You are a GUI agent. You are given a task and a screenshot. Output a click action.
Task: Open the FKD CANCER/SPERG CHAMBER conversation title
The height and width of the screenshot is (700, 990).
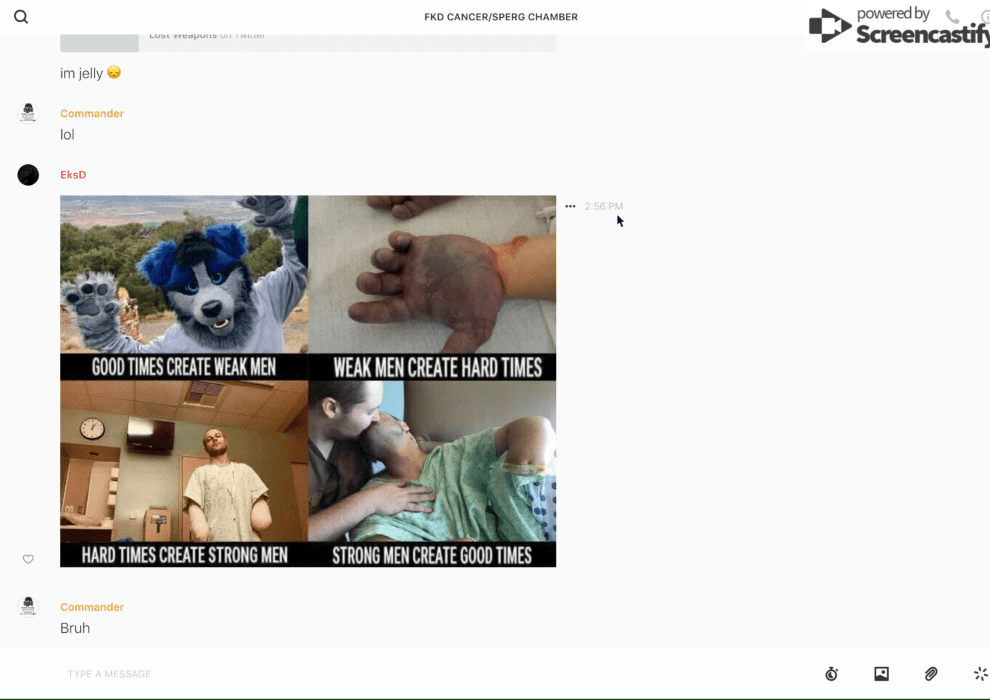501,17
